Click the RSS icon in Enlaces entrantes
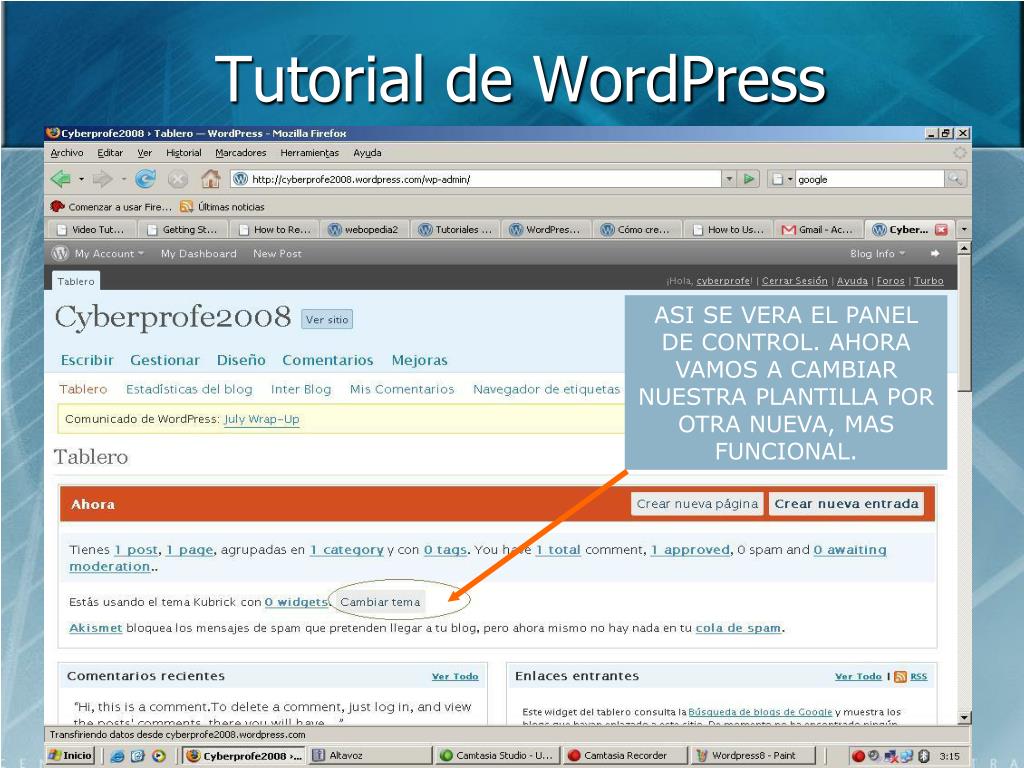 click(x=900, y=677)
